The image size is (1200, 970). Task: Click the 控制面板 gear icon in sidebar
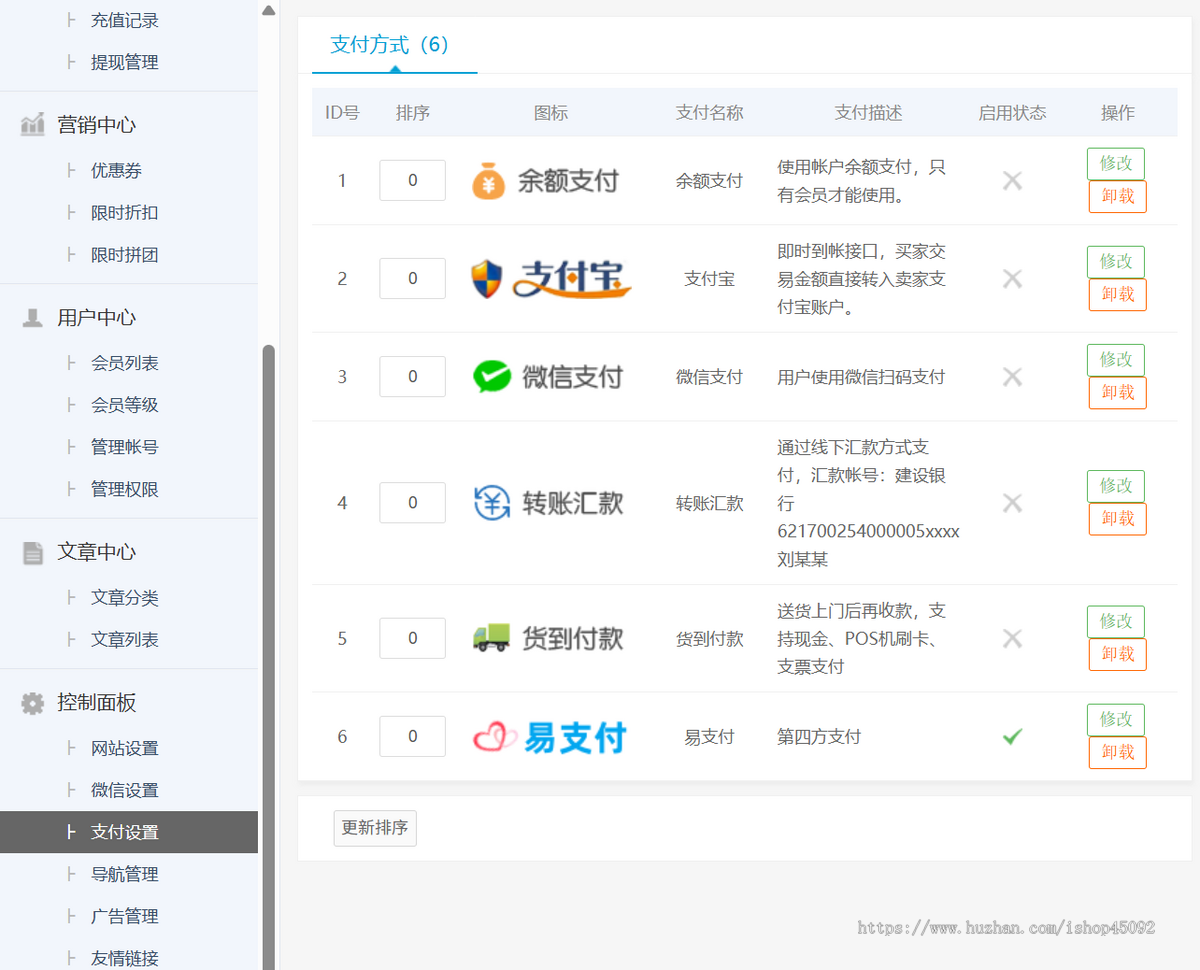pyautogui.click(x=33, y=703)
